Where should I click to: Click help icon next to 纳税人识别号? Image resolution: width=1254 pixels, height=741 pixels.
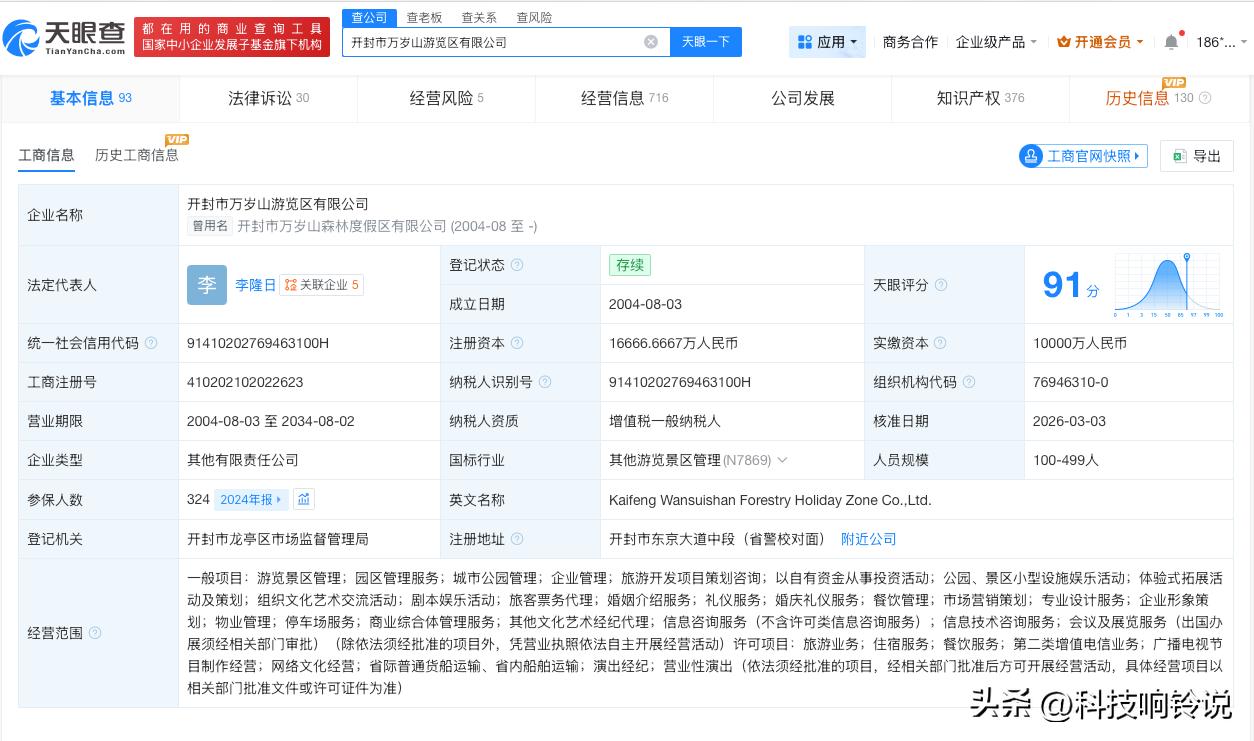coord(545,382)
